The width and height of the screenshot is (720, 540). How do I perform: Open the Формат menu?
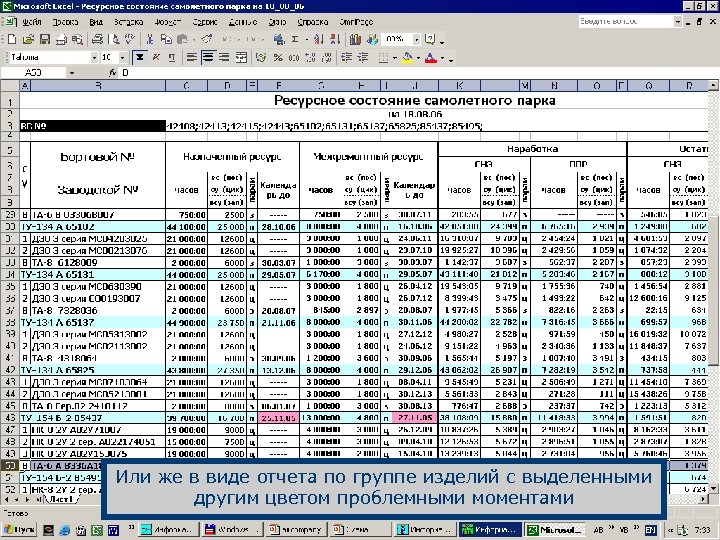coord(168,22)
